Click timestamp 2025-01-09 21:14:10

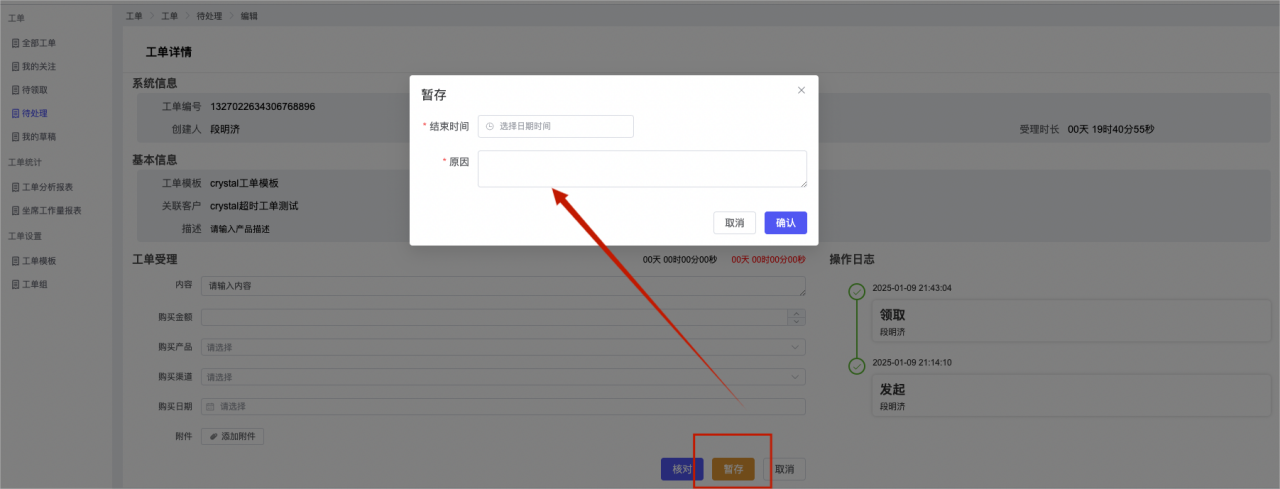coord(912,362)
